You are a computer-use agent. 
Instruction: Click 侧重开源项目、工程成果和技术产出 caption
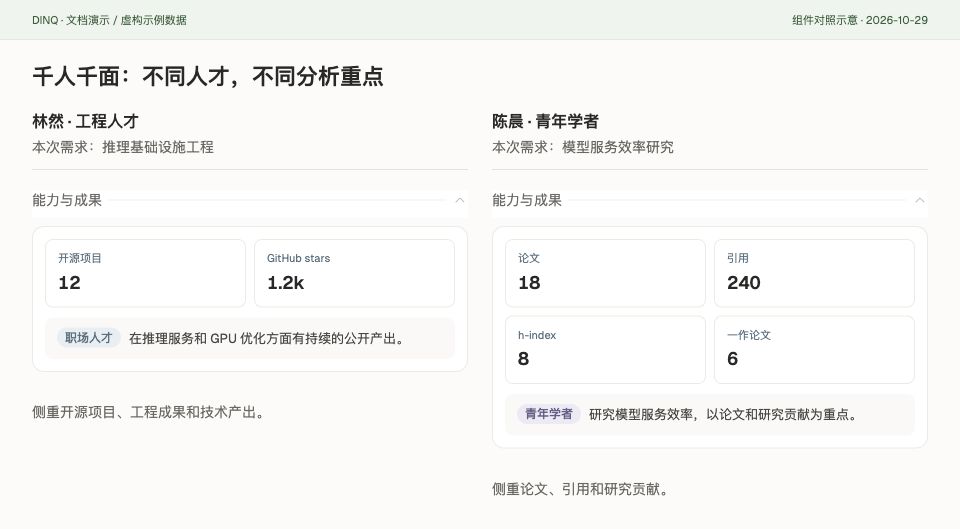point(148,412)
